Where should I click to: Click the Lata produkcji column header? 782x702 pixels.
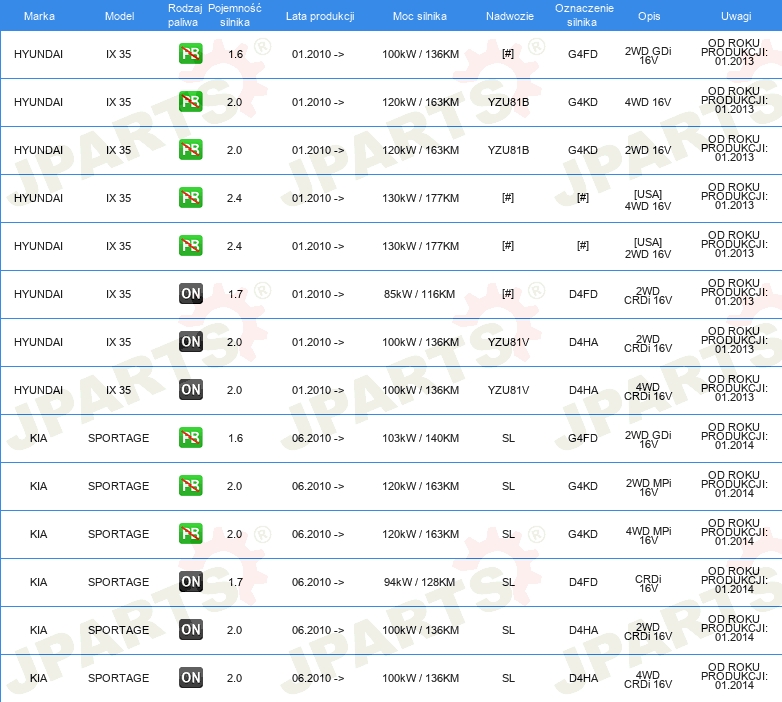pos(318,17)
